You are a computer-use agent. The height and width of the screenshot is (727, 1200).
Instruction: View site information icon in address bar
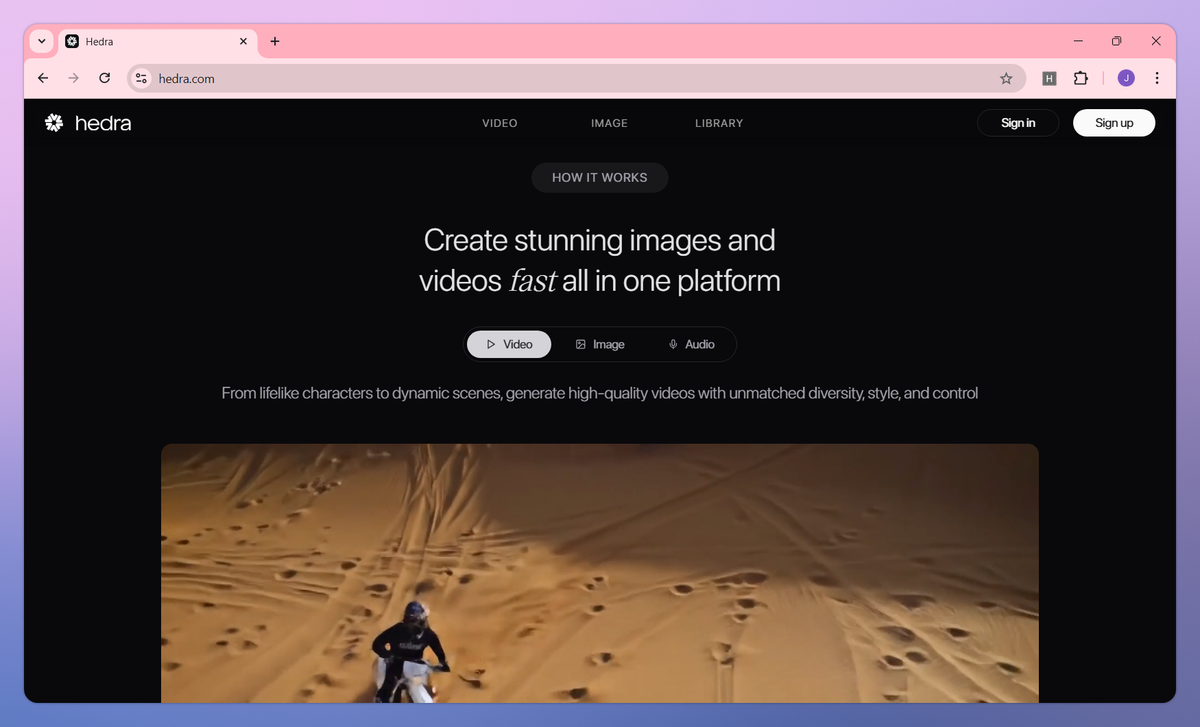point(141,78)
